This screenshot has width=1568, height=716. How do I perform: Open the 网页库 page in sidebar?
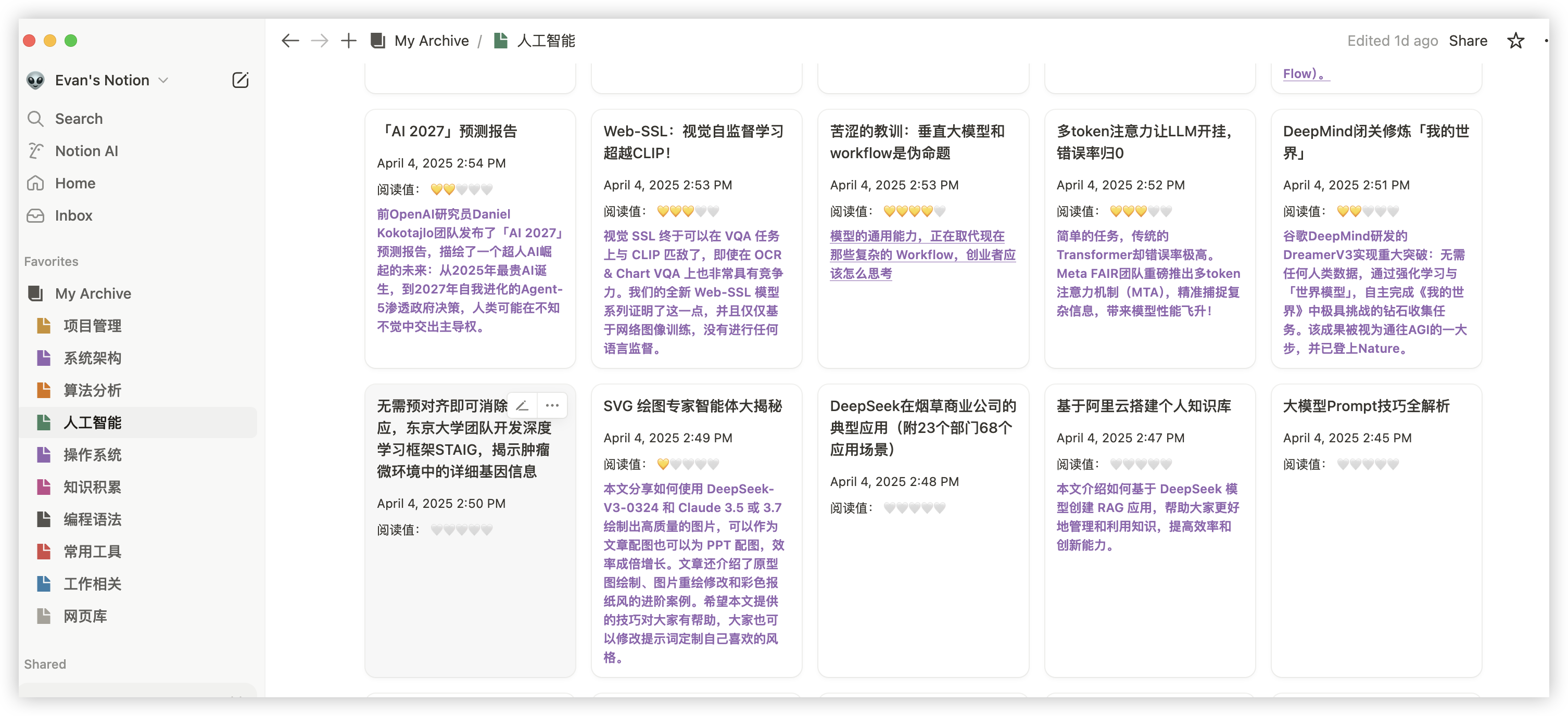(x=85, y=616)
